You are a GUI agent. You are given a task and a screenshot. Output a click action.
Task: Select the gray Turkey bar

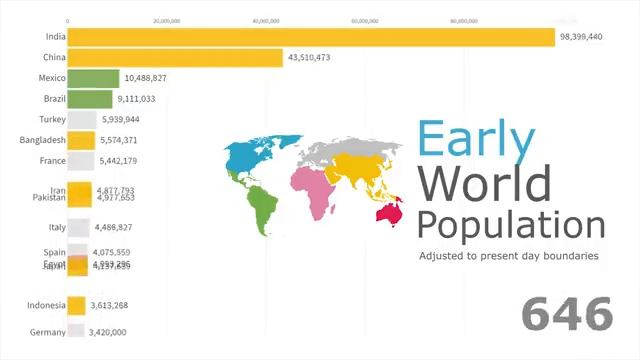(82, 120)
